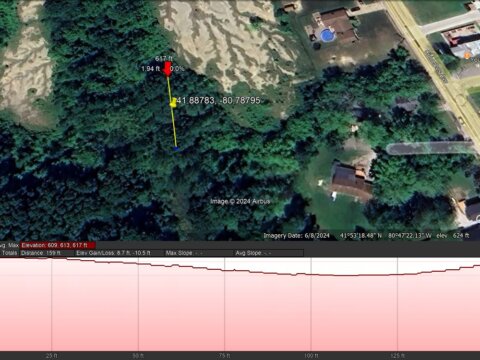Viewport: 480px width, 360px height.
Task: Click the Image © 2024 Airbus attribution
Action: pyautogui.click(x=240, y=201)
